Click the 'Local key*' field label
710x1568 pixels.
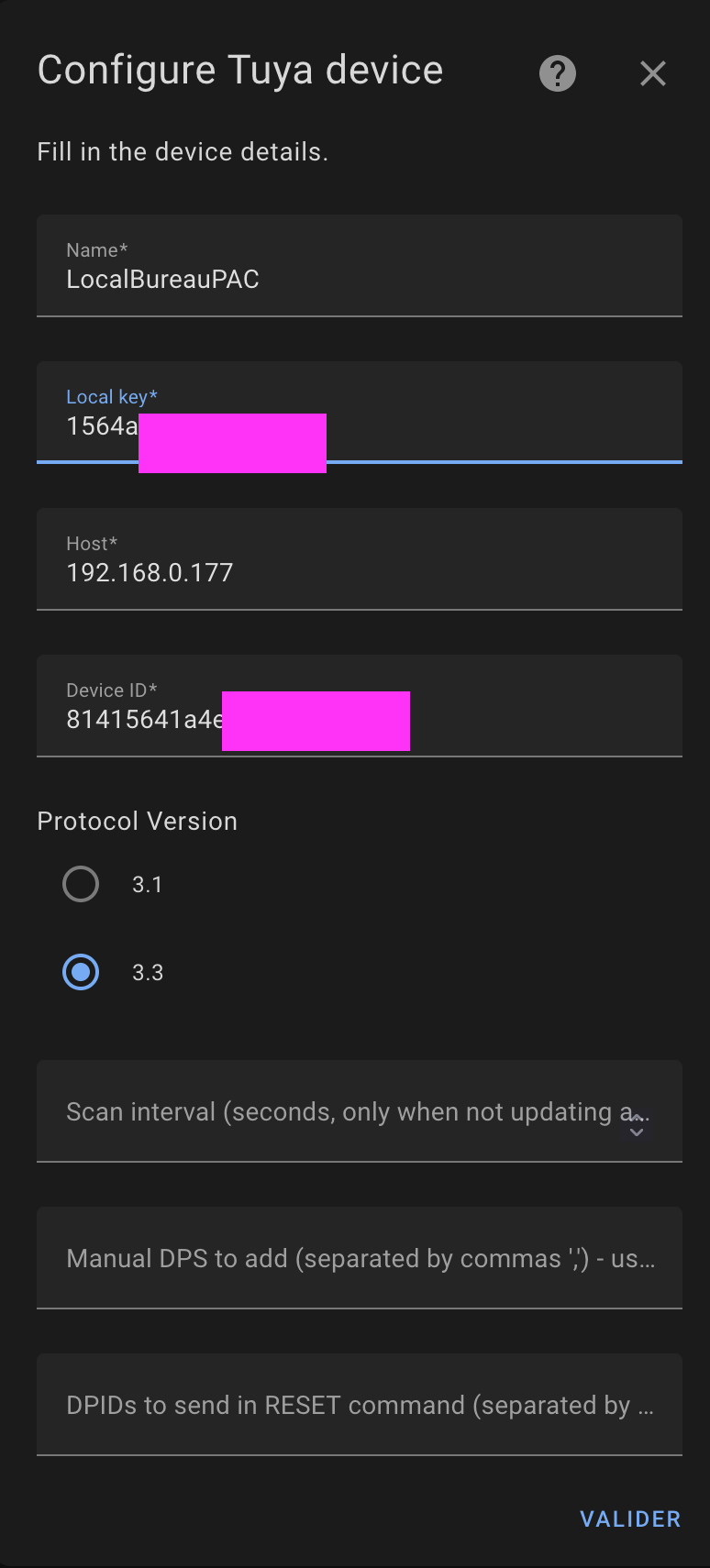(x=111, y=397)
